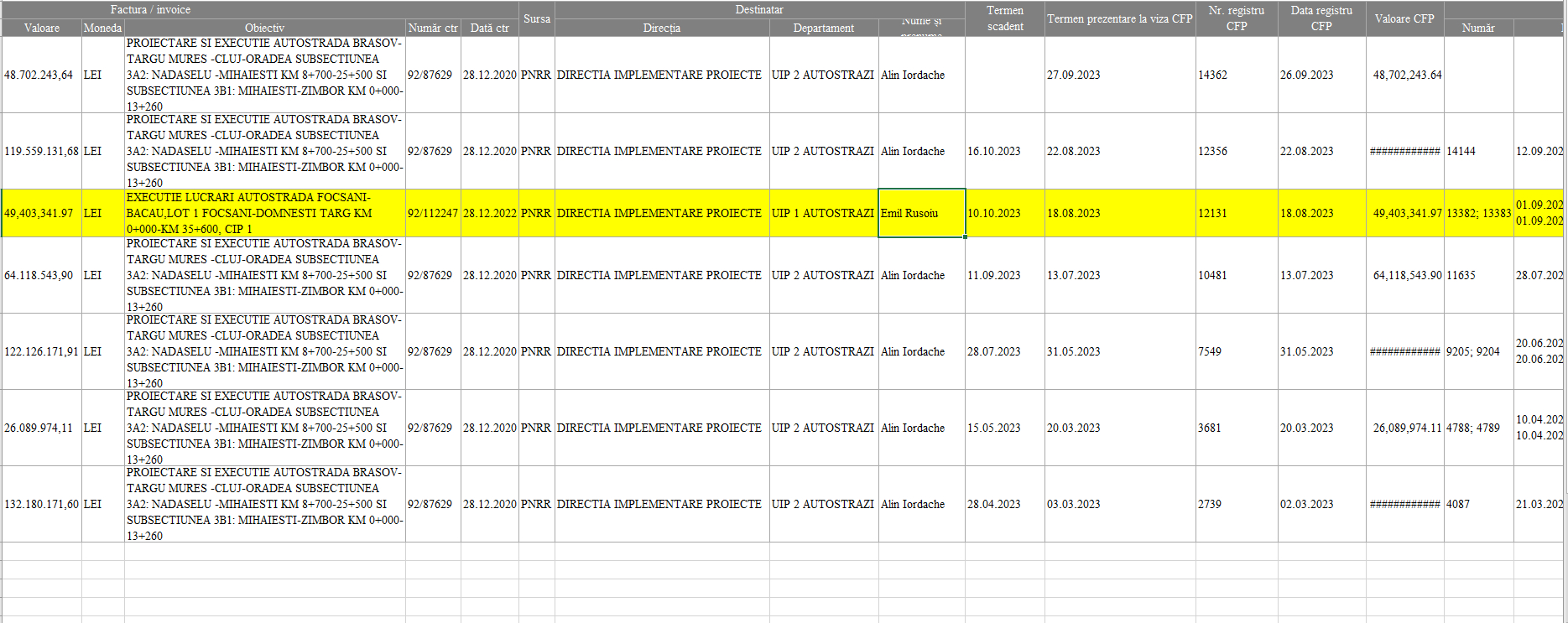Select the Nr. registru CFP header

point(1236,18)
